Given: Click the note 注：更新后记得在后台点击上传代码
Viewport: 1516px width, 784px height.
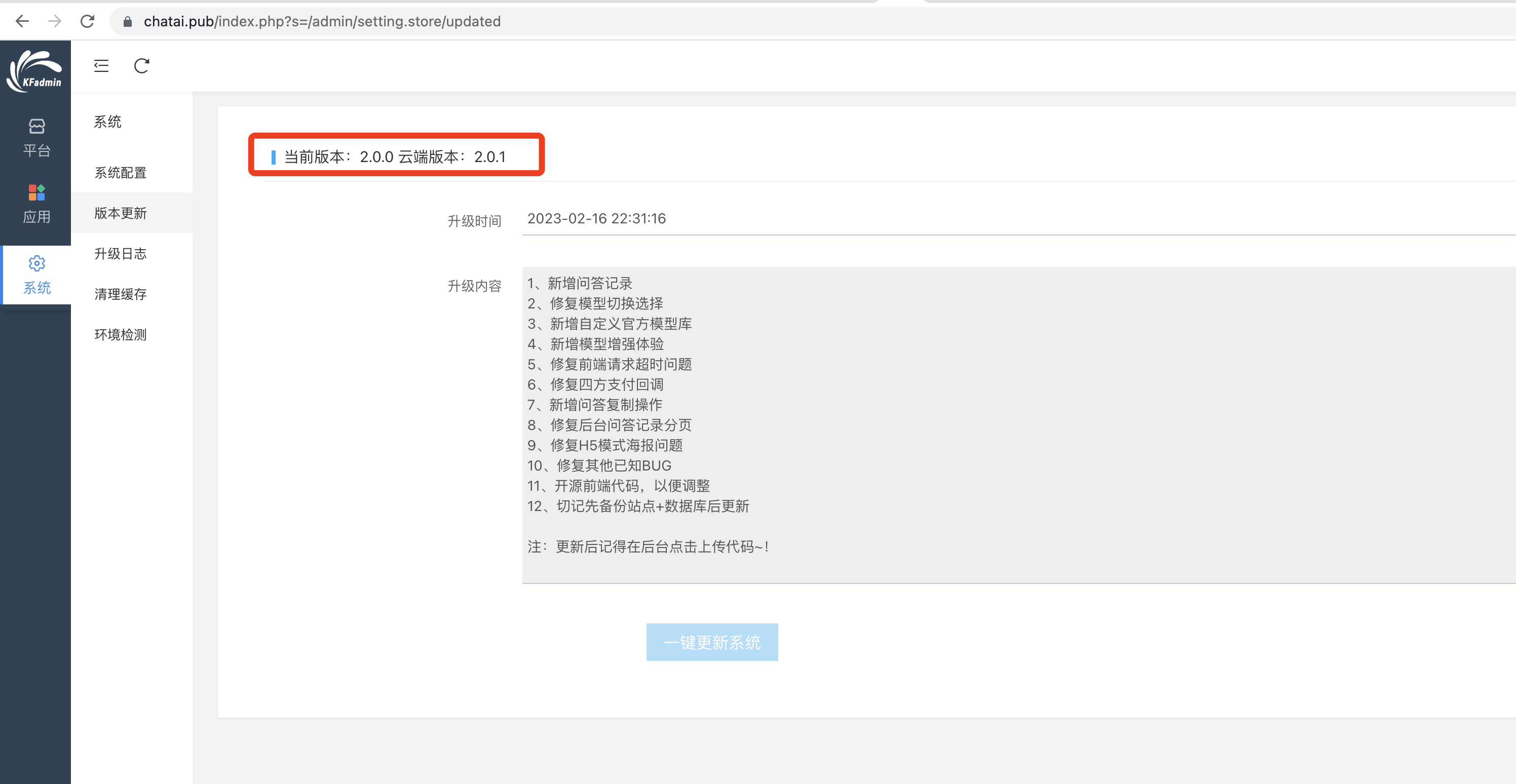Looking at the screenshot, I should [x=648, y=547].
